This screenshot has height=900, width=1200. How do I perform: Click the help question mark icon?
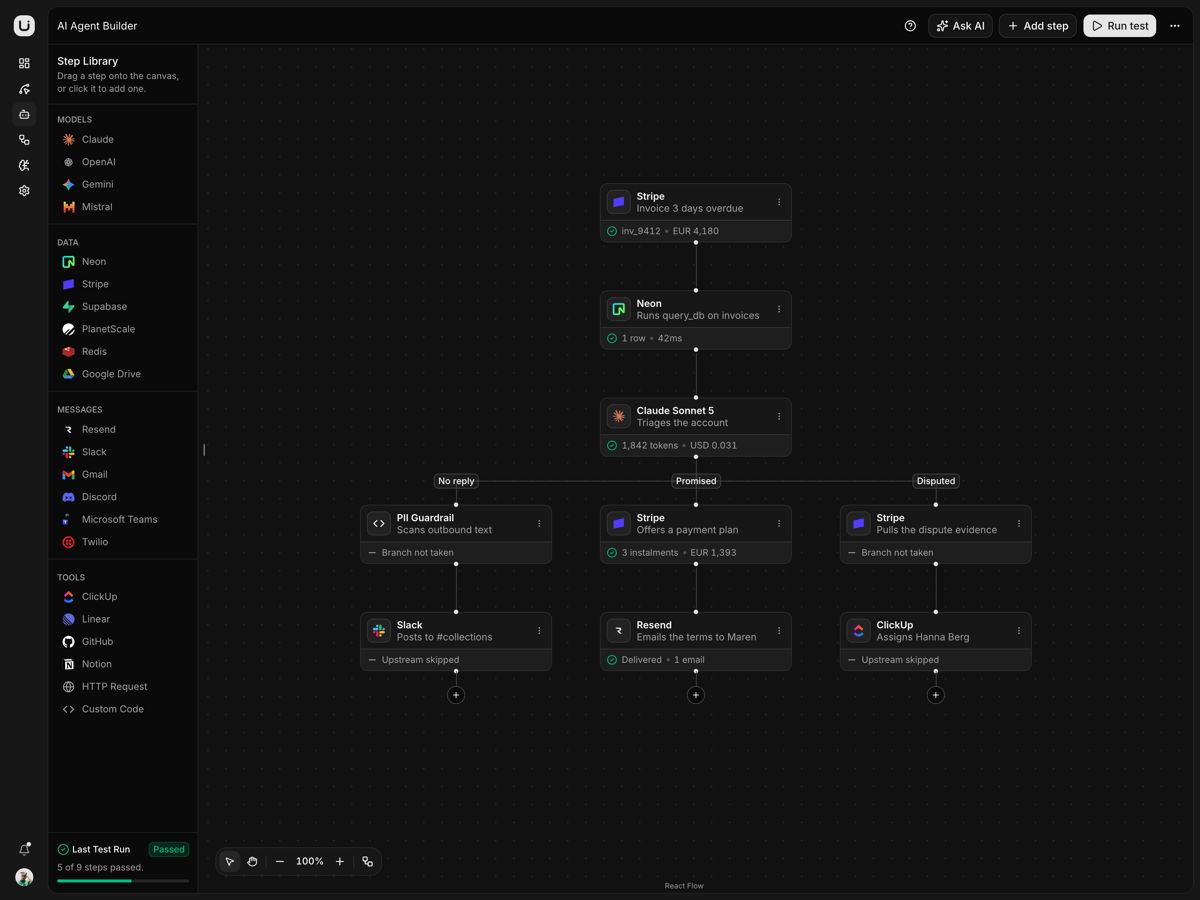[x=910, y=26]
